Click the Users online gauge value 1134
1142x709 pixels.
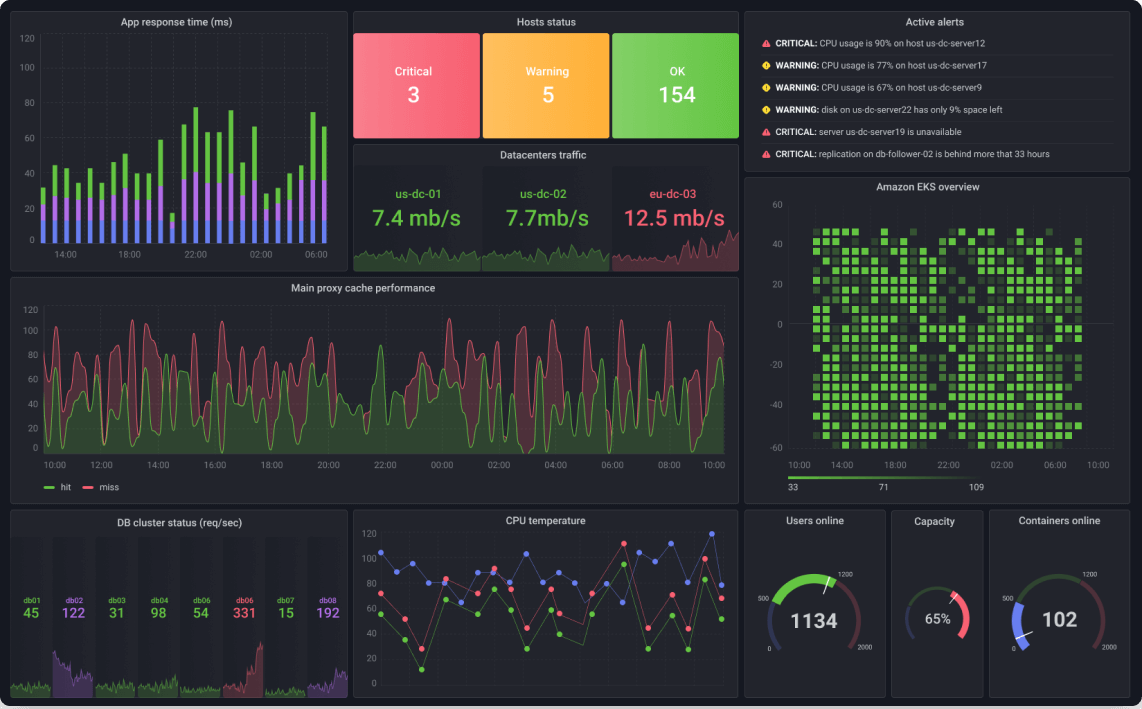pyautogui.click(x=814, y=621)
